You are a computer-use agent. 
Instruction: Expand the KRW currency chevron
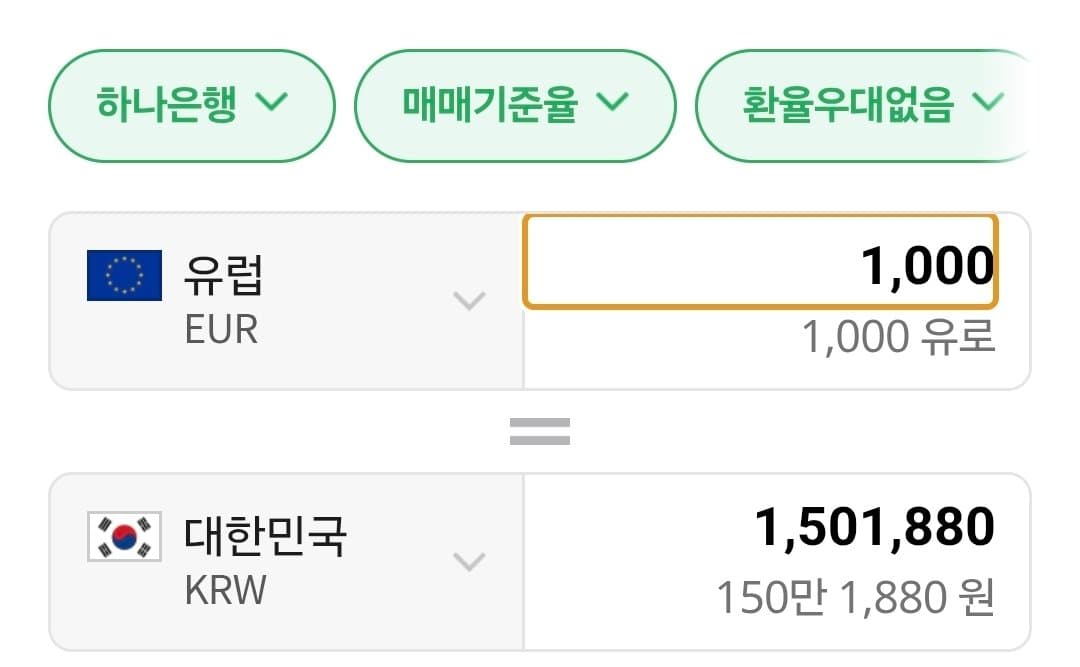469,562
